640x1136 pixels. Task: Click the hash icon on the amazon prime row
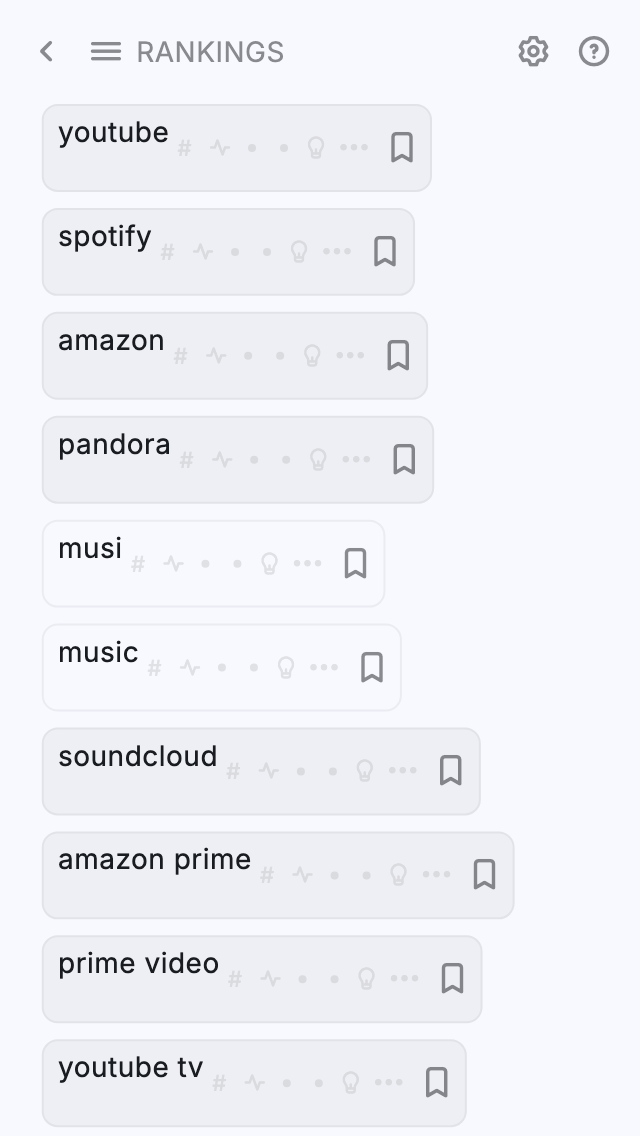pos(267,876)
